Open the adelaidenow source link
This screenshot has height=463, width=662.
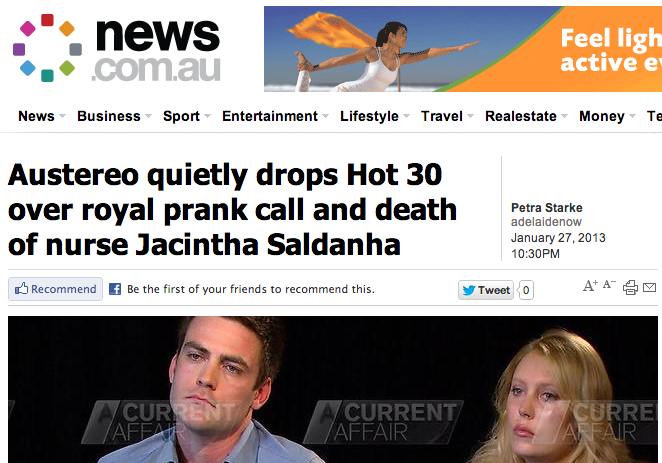click(x=546, y=222)
